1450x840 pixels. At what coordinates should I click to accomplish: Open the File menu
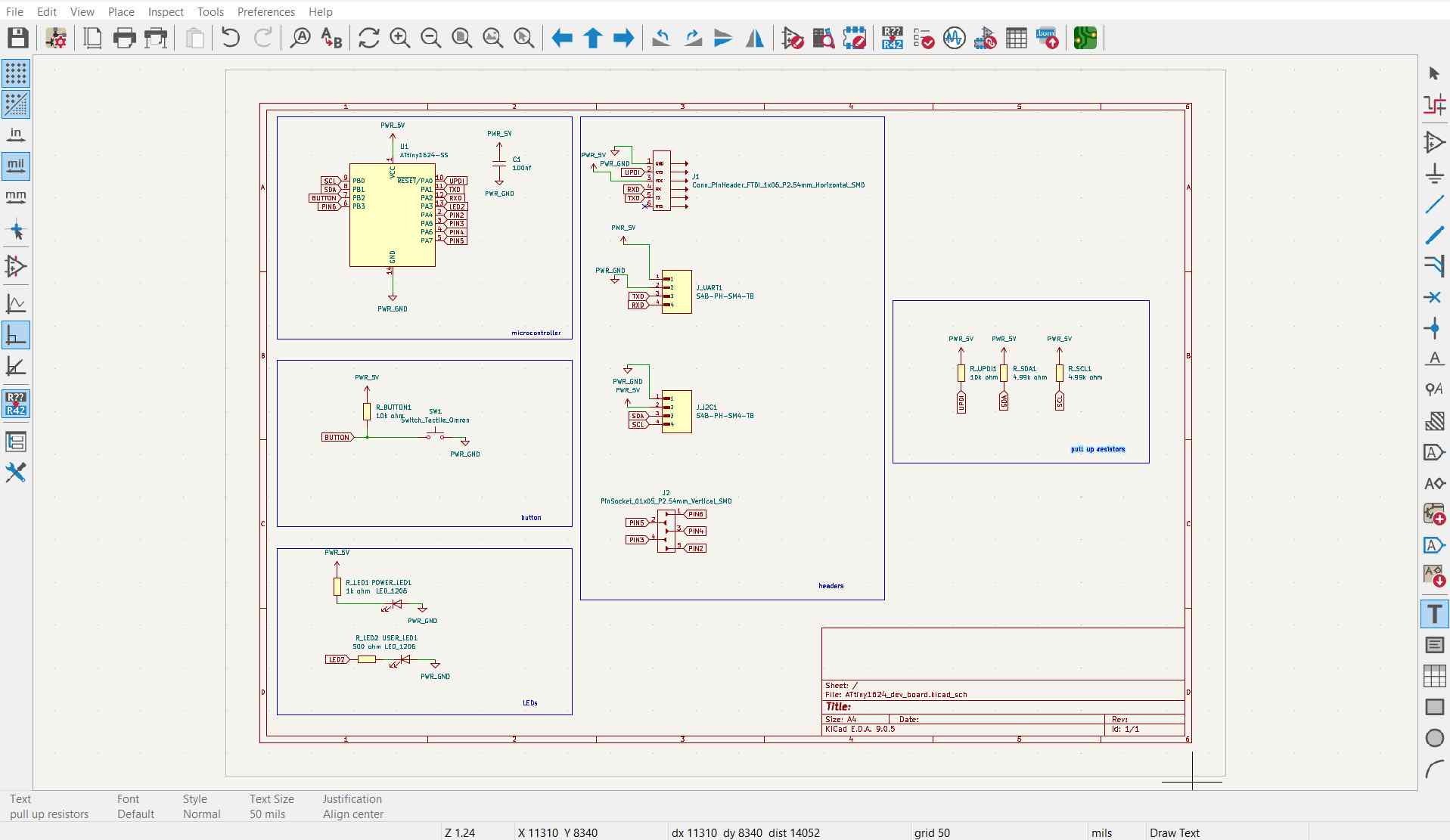coord(14,11)
